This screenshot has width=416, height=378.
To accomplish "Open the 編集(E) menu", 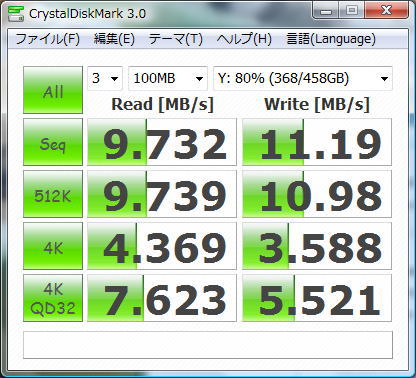I will (114, 39).
